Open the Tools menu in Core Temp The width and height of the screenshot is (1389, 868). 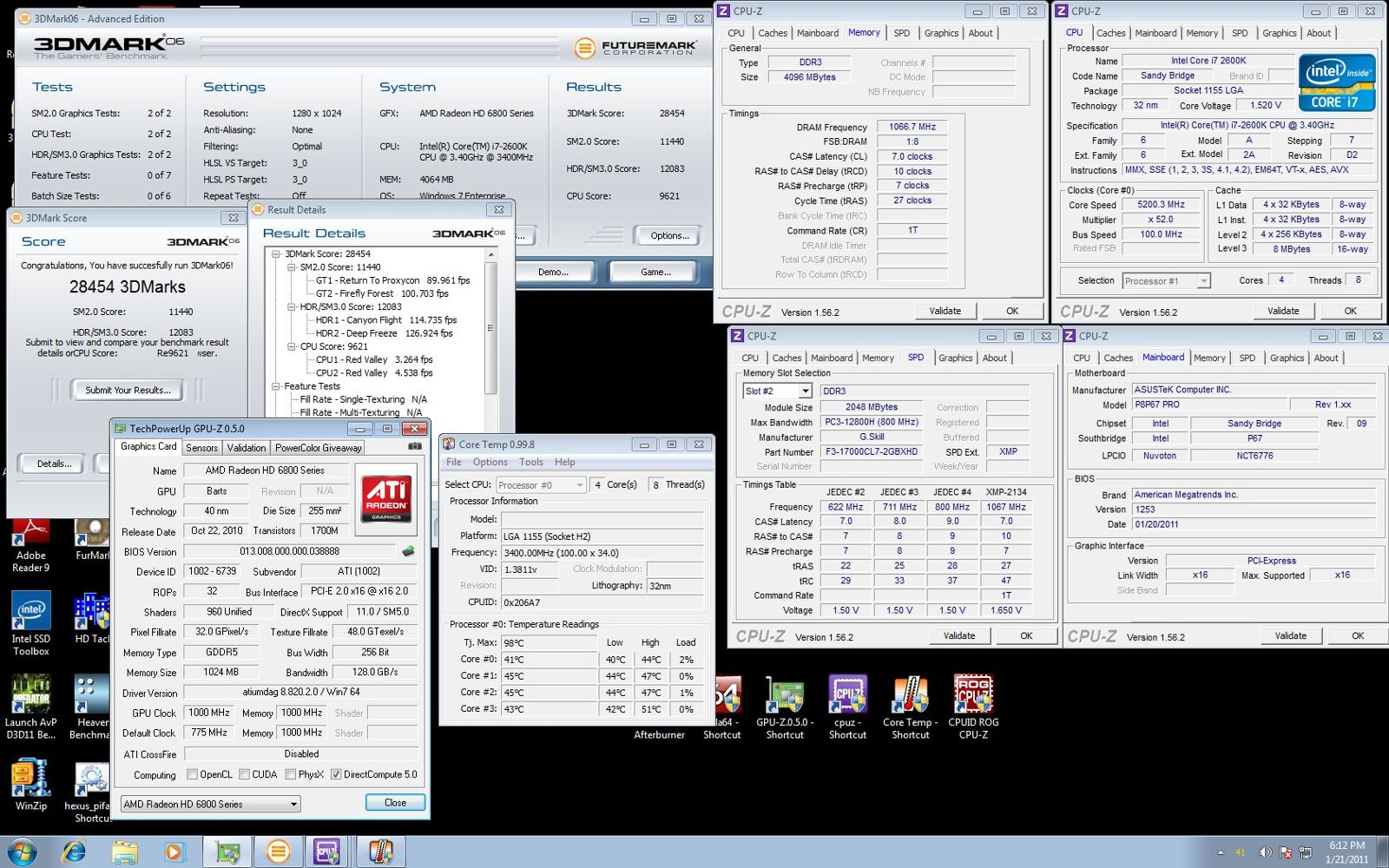pos(531,462)
